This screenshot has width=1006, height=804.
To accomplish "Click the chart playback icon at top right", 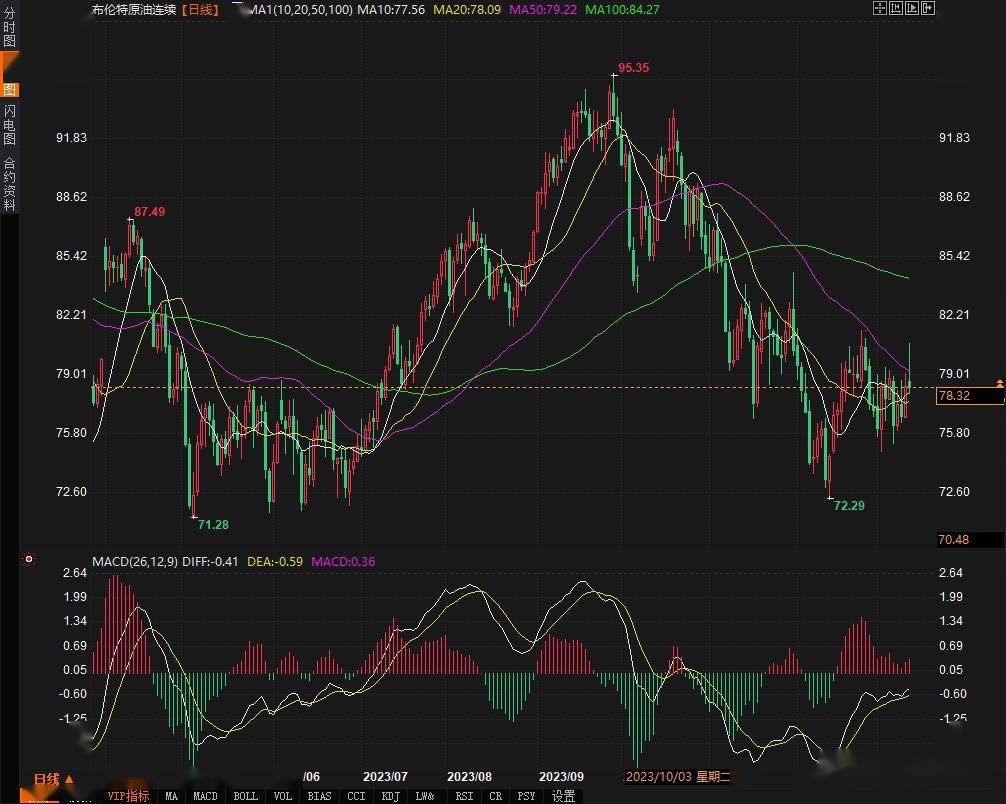I will tap(914, 9).
